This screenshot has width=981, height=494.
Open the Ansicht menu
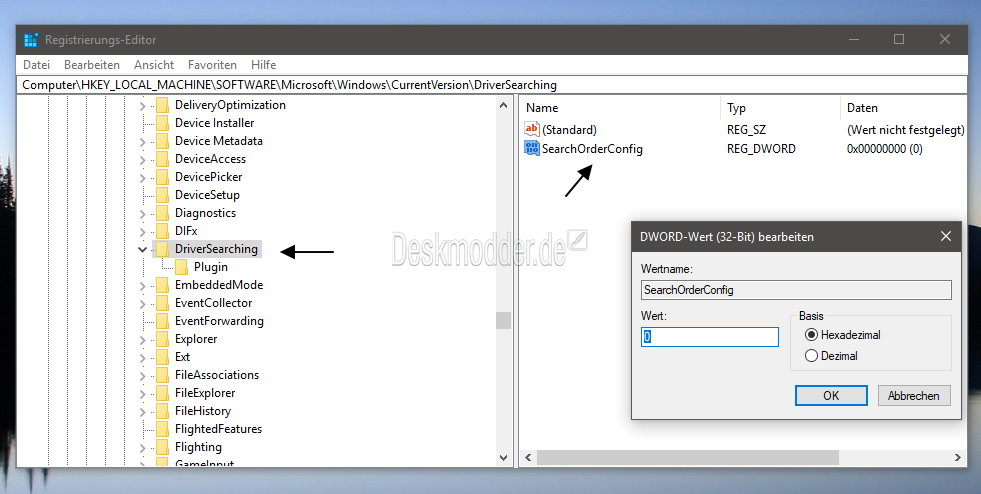coord(154,64)
